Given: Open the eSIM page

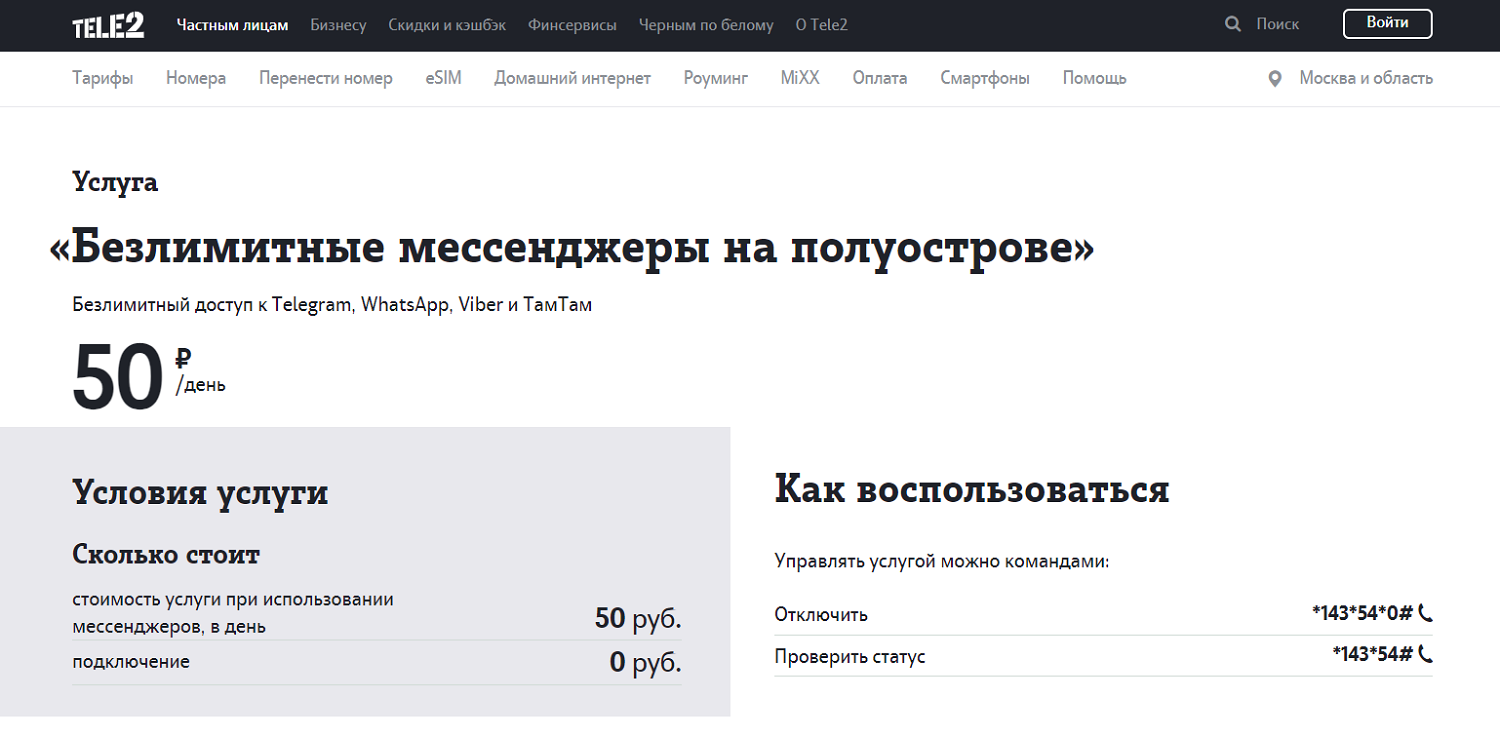Looking at the screenshot, I should click(x=443, y=78).
